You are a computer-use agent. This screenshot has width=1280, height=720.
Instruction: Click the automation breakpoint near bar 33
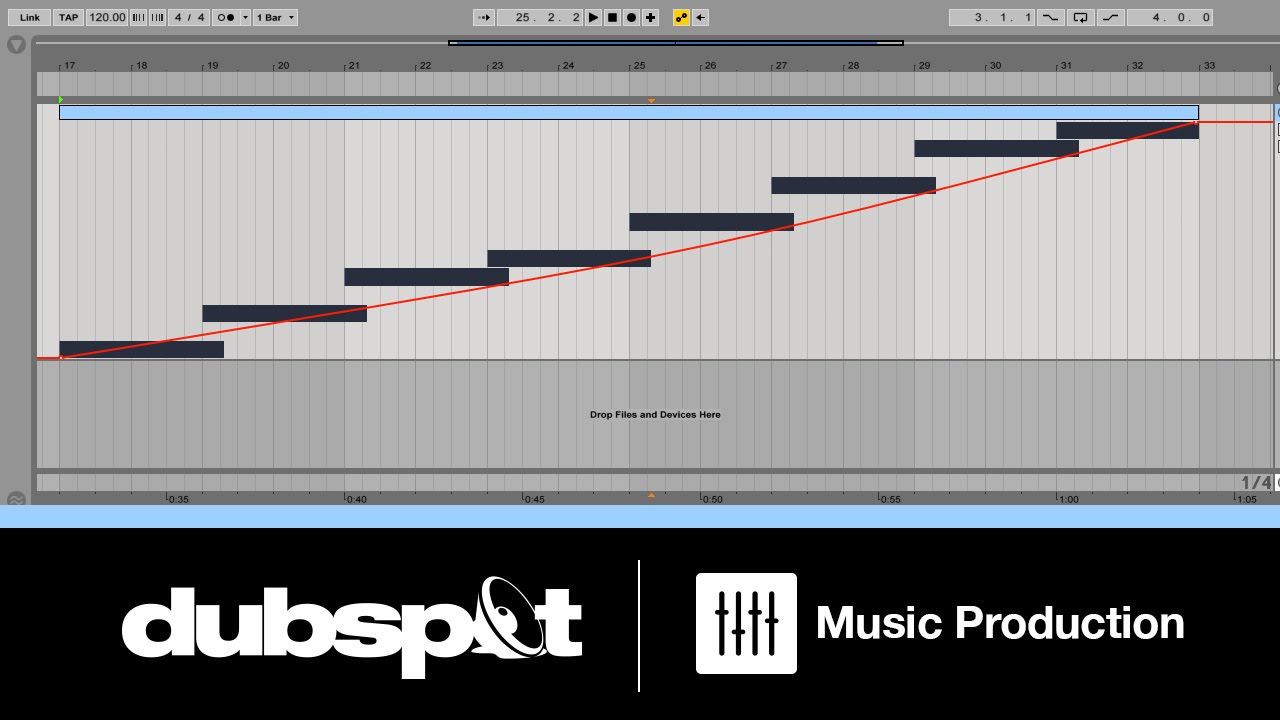tap(1197, 122)
